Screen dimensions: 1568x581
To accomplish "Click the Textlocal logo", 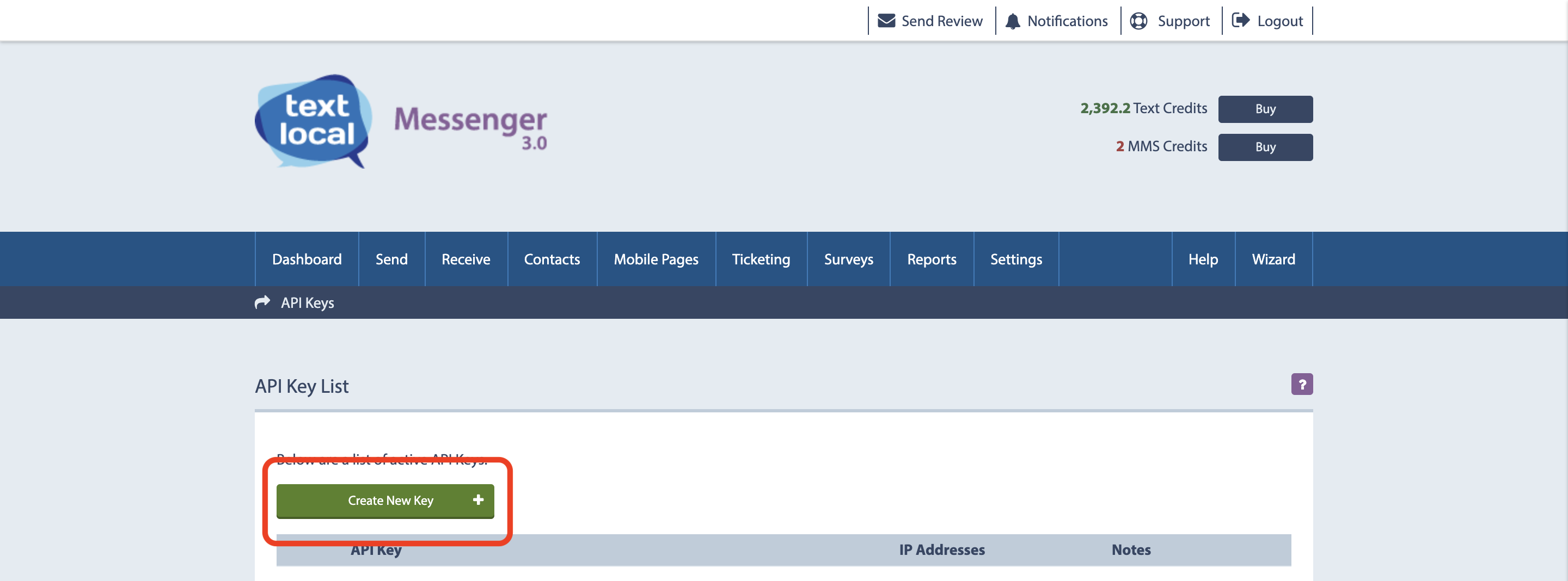I will click(x=313, y=122).
